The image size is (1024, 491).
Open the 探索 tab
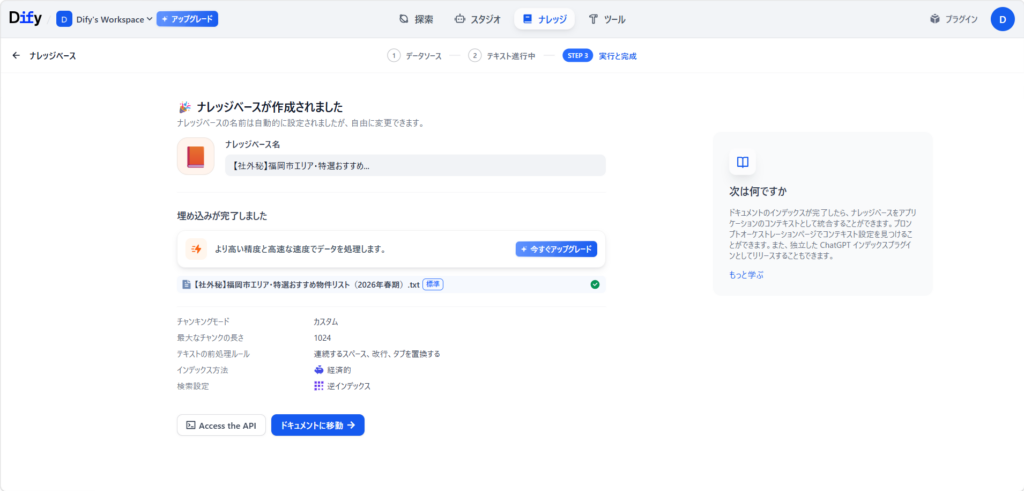pos(416,19)
